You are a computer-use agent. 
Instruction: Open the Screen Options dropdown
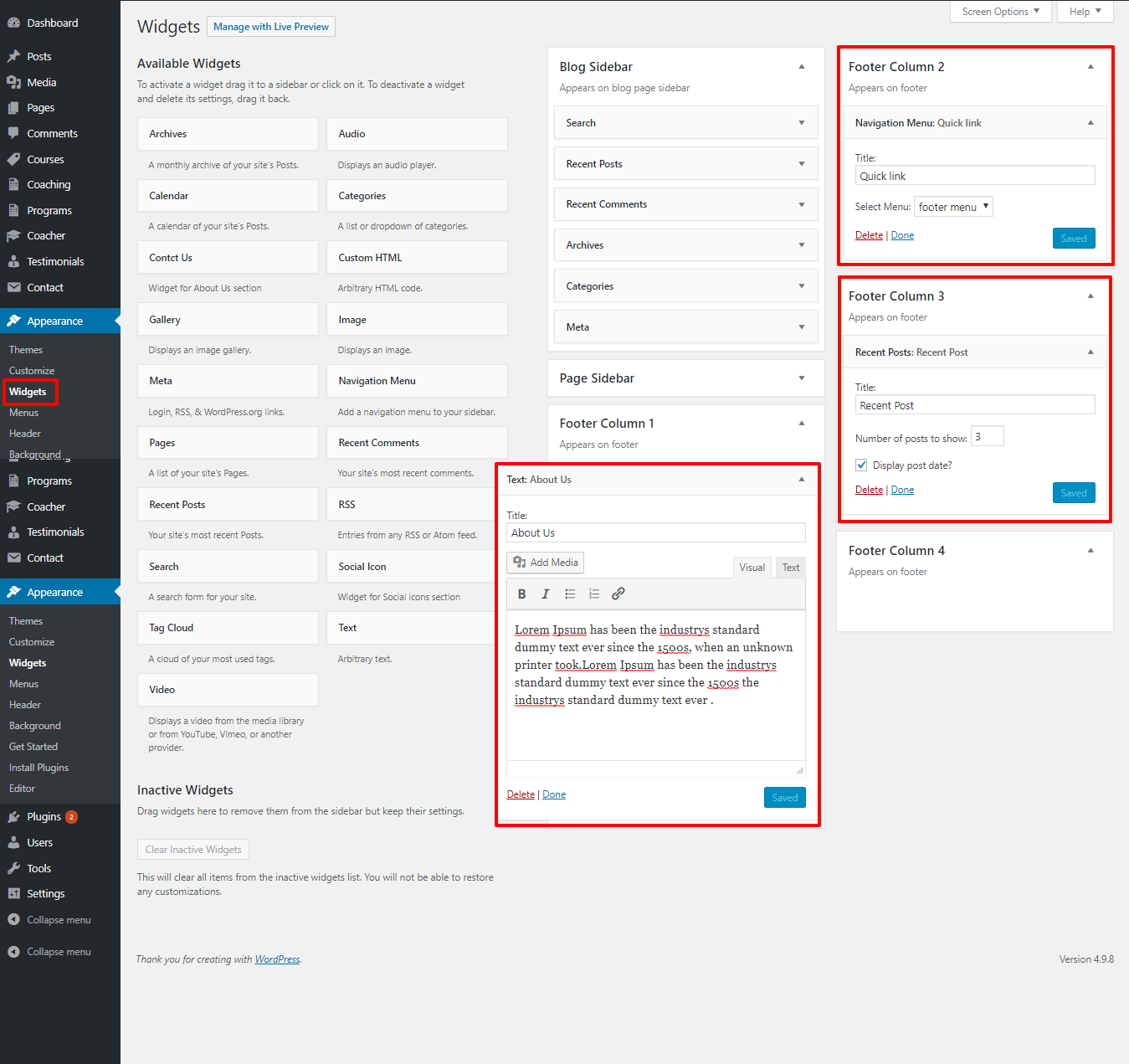(x=999, y=12)
